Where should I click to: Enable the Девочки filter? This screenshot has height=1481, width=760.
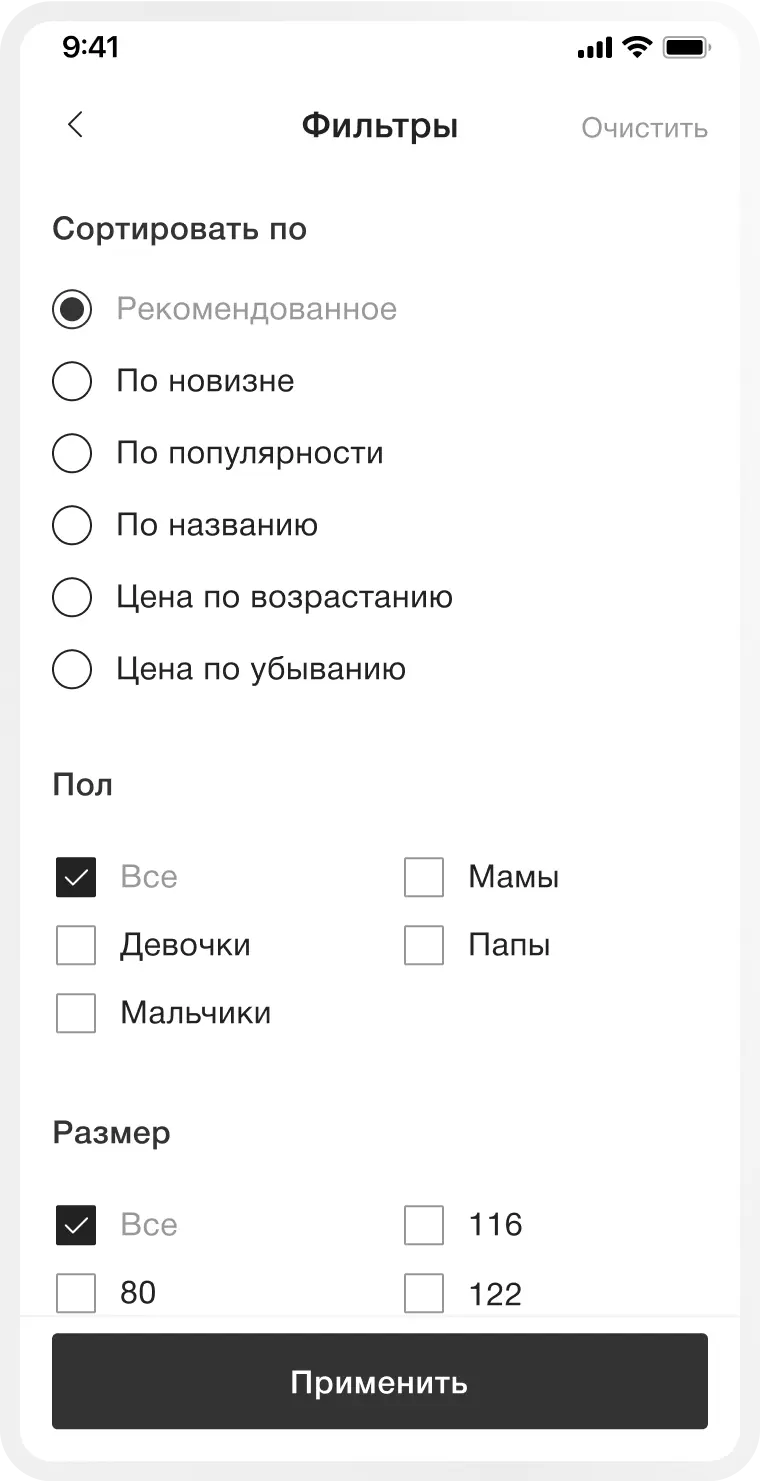point(75,945)
